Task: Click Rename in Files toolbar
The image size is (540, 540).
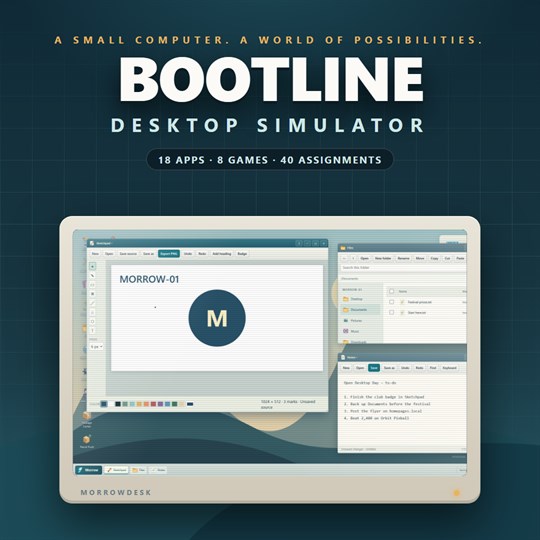Action: point(403,258)
